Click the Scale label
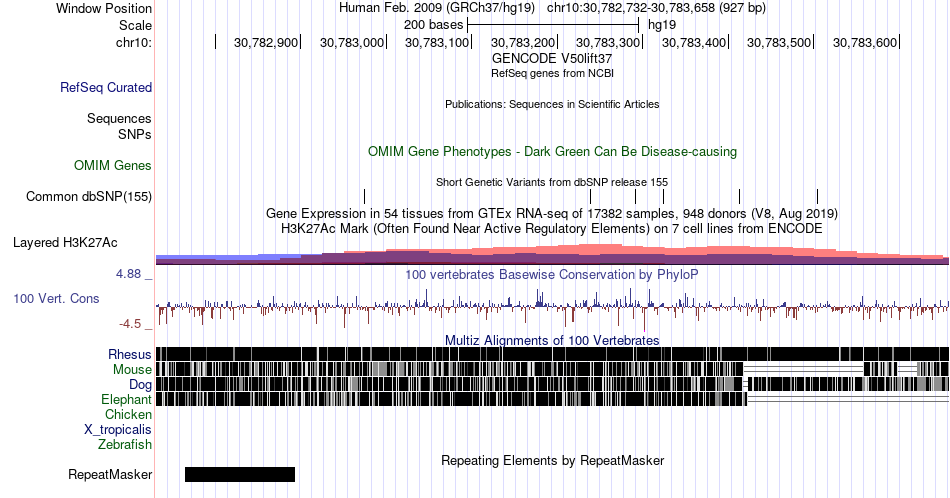 click(135, 25)
